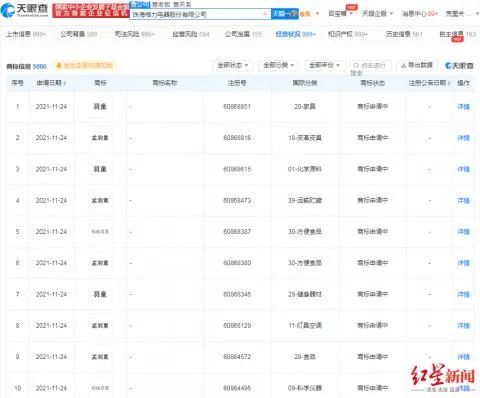Open 详情 for row 1 (20-家具)

[x=463, y=107]
